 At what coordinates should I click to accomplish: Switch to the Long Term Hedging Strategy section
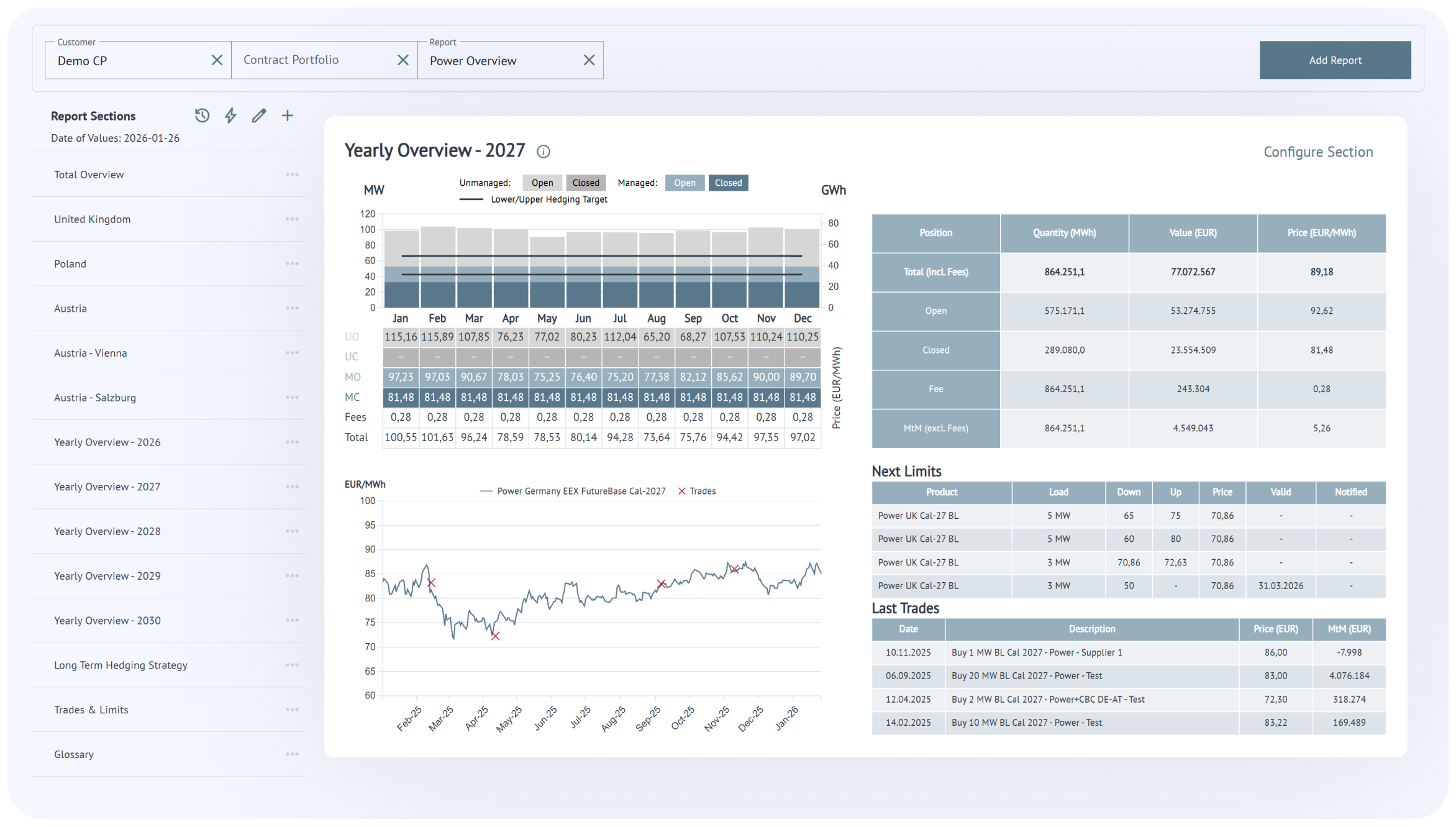[x=121, y=665]
